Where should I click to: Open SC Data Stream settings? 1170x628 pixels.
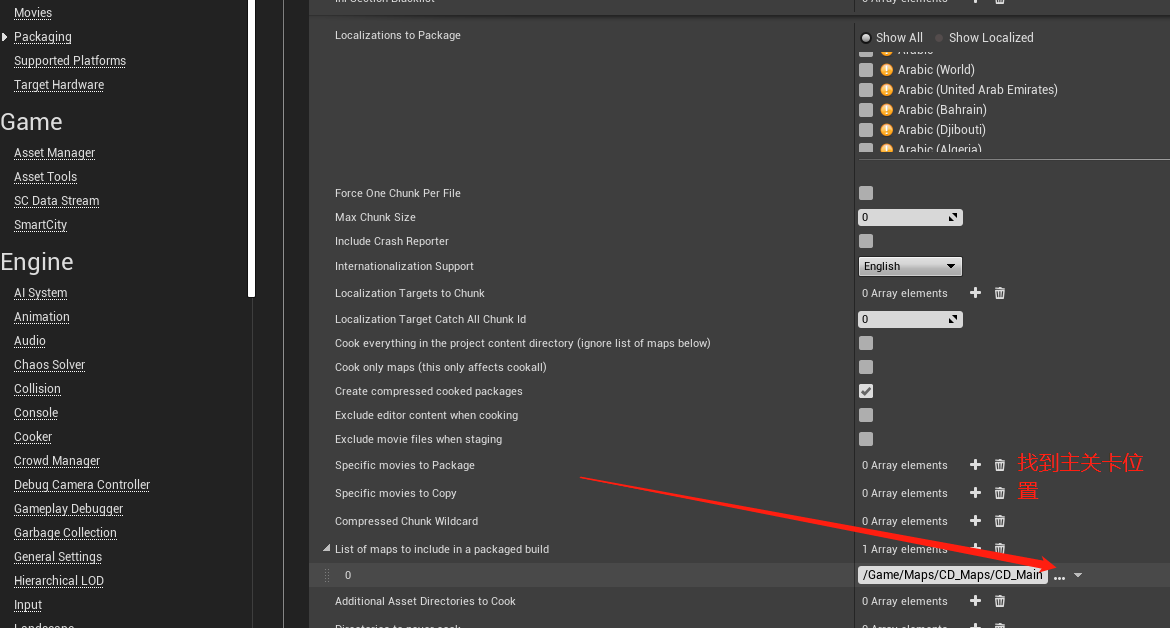57,201
